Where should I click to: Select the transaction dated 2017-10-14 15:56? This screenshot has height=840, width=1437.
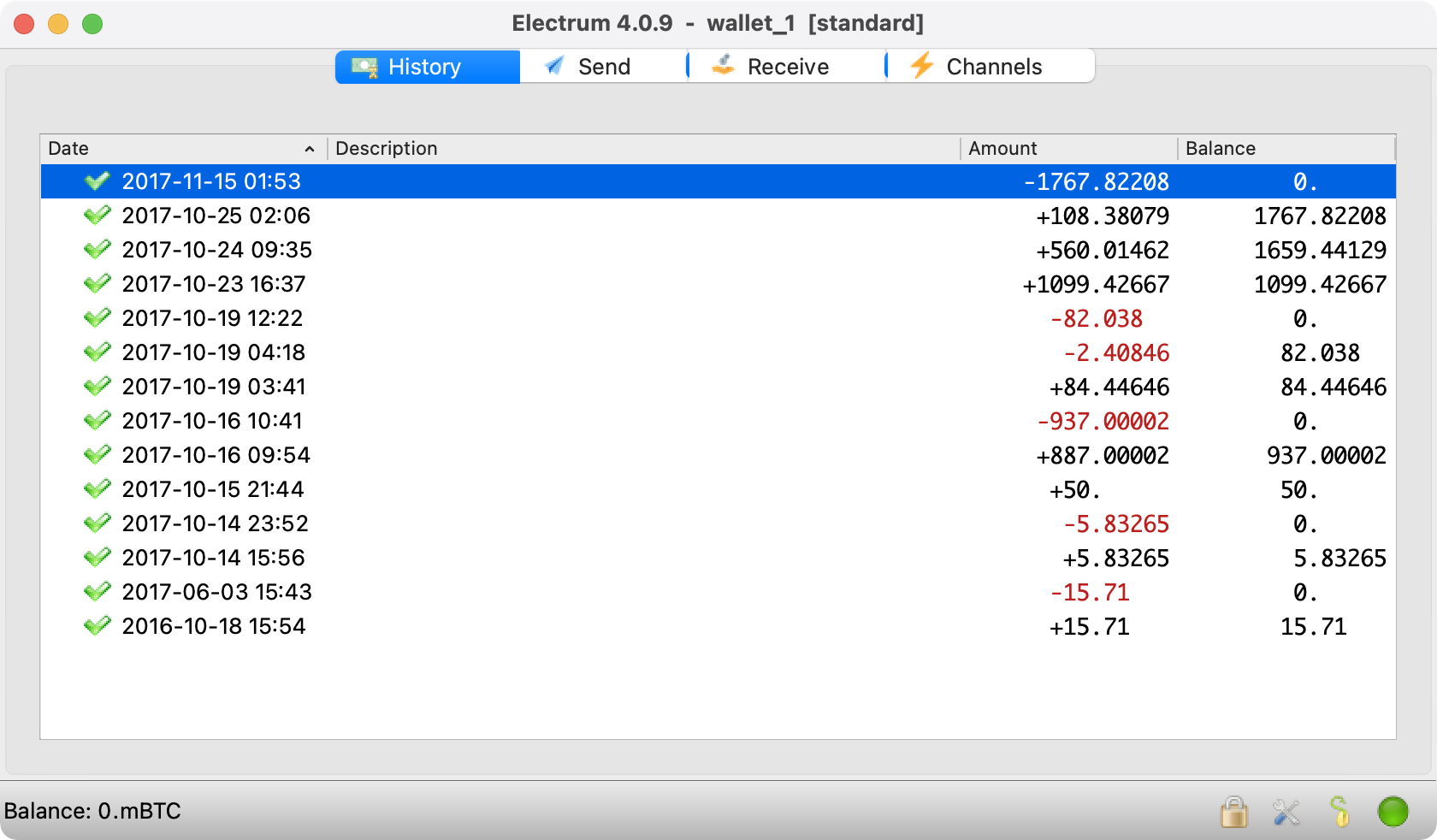(x=718, y=558)
